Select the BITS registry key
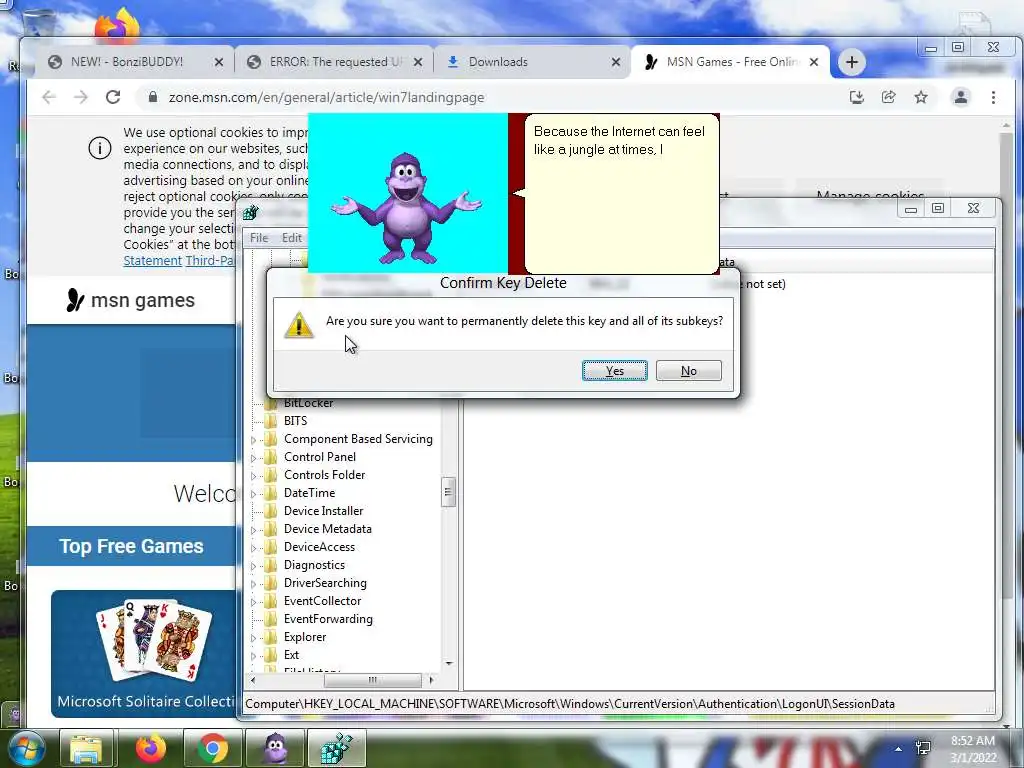The image size is (1024, 768). [x=295, y=421]
